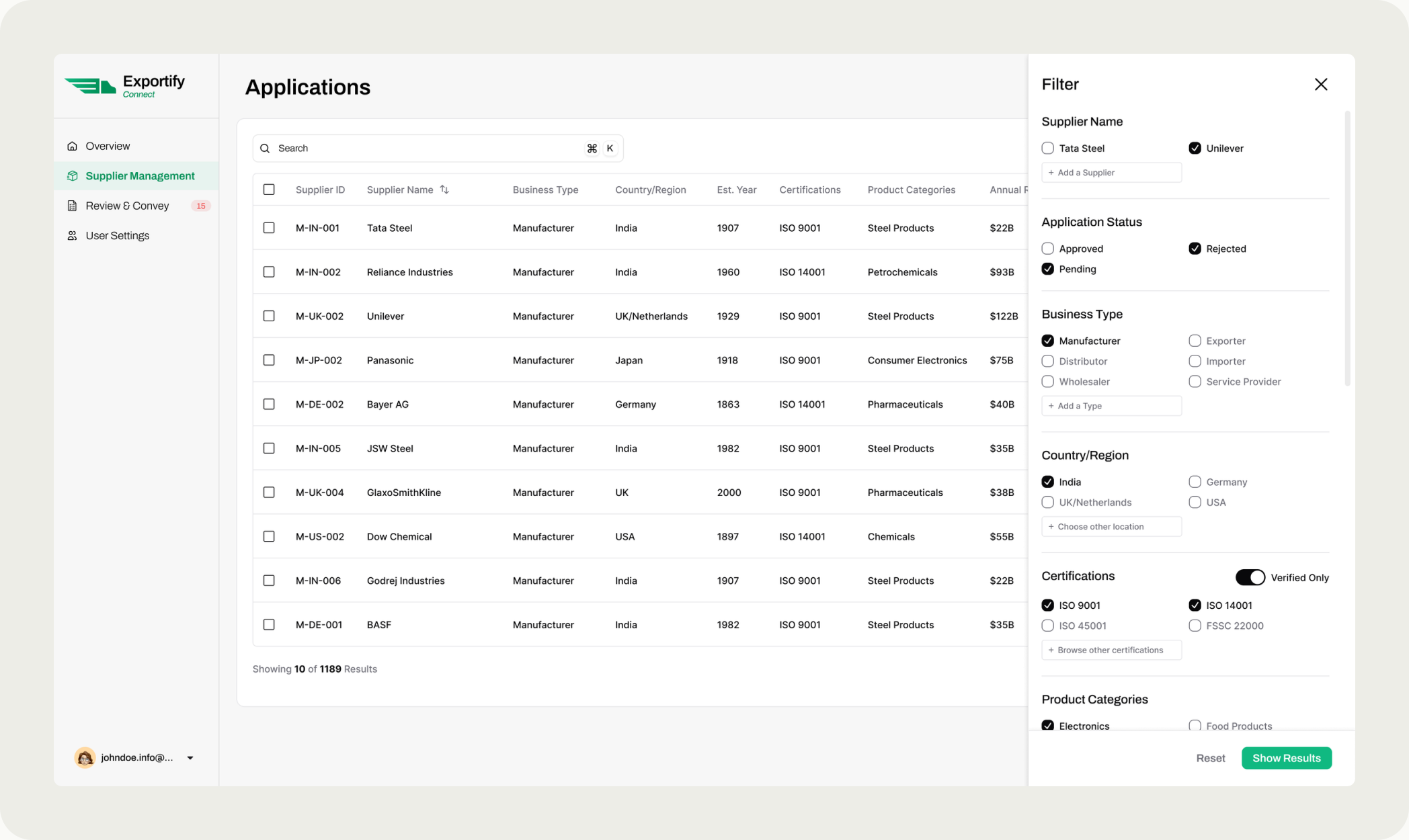Click the johndoe profile avatar

tap(85, 757)
